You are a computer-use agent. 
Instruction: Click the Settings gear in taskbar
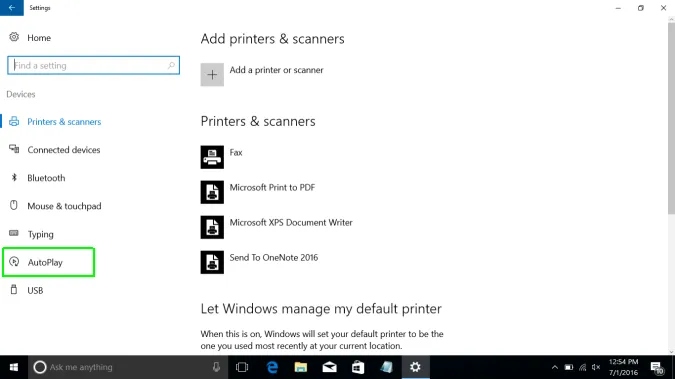pos(415,367)
